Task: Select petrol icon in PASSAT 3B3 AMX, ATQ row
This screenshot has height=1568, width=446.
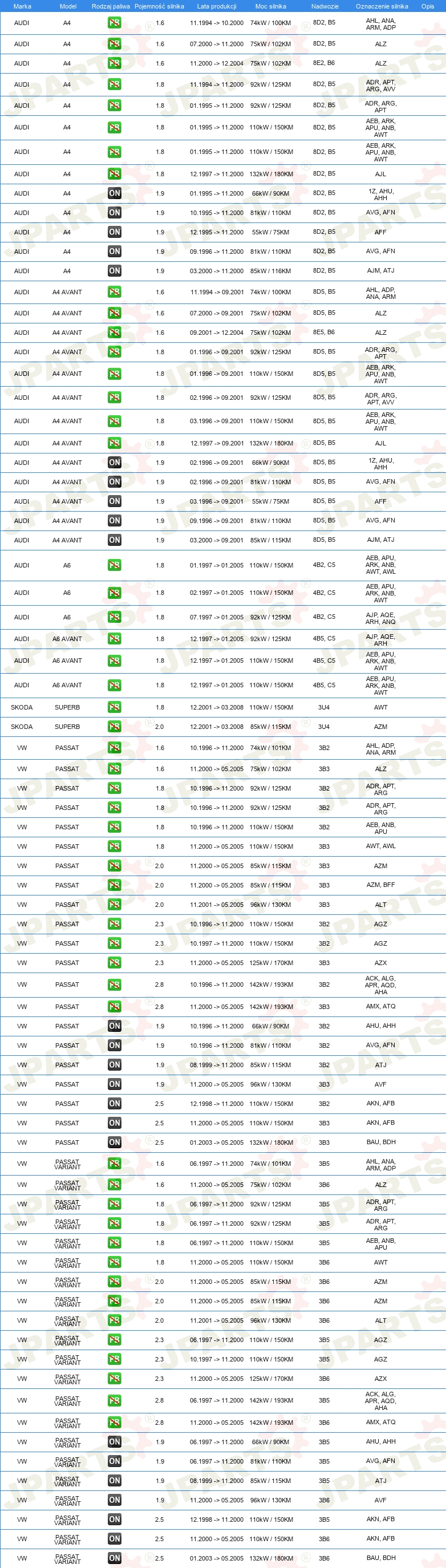Action: point(115,1007)
